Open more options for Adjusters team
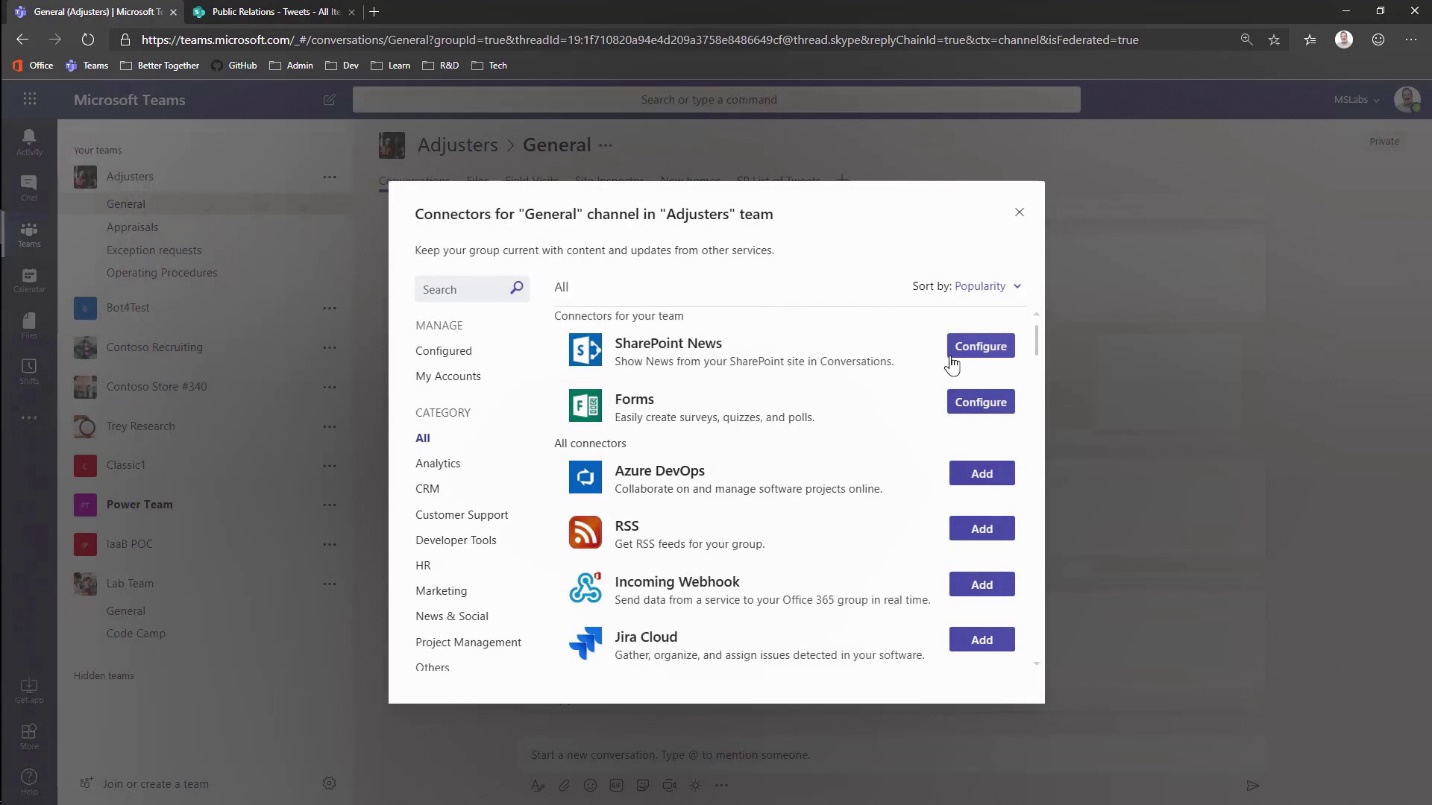Image resolution: width=1432 pixels, height=805 pixels. tap(329, 177)
